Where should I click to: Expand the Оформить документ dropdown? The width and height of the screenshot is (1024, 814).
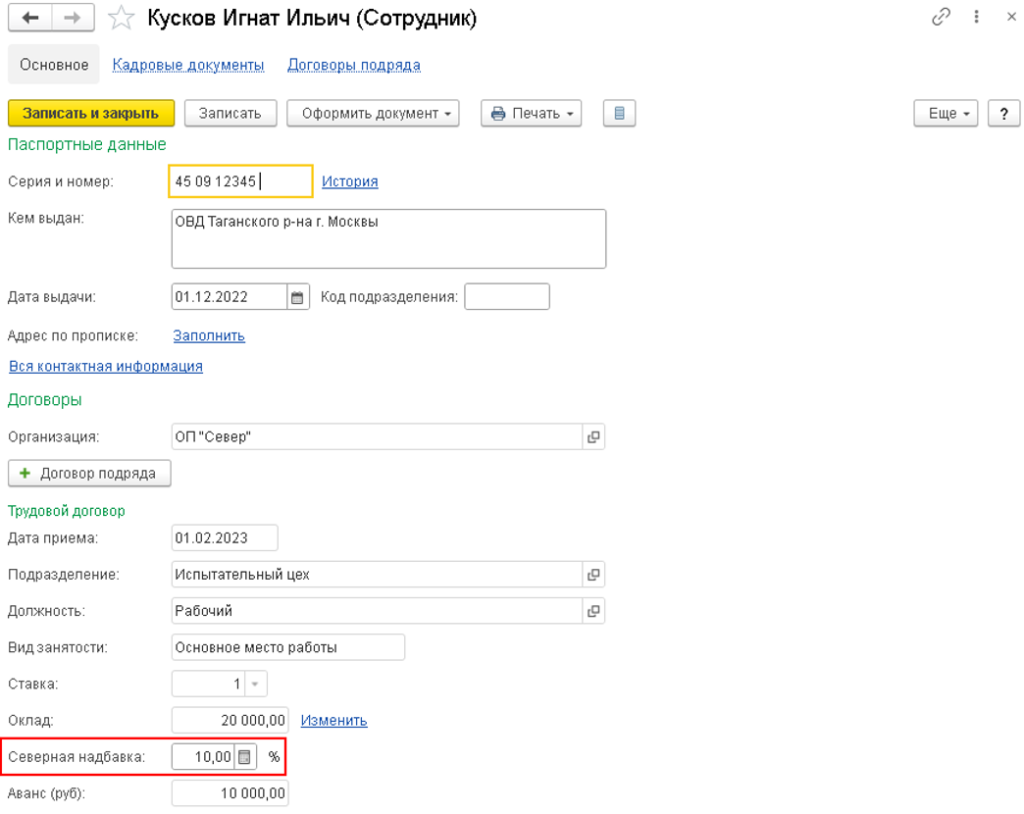[372, 113]
